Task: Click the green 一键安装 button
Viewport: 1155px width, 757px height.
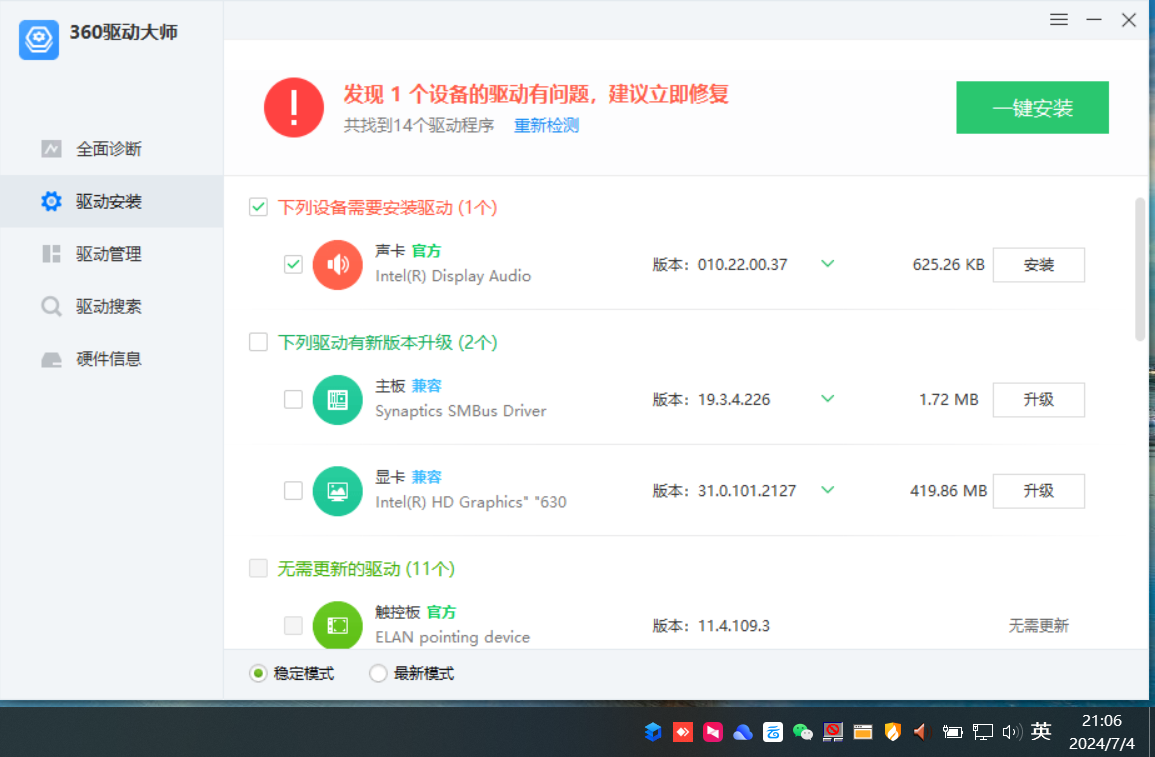Action: click(1032, 108)
